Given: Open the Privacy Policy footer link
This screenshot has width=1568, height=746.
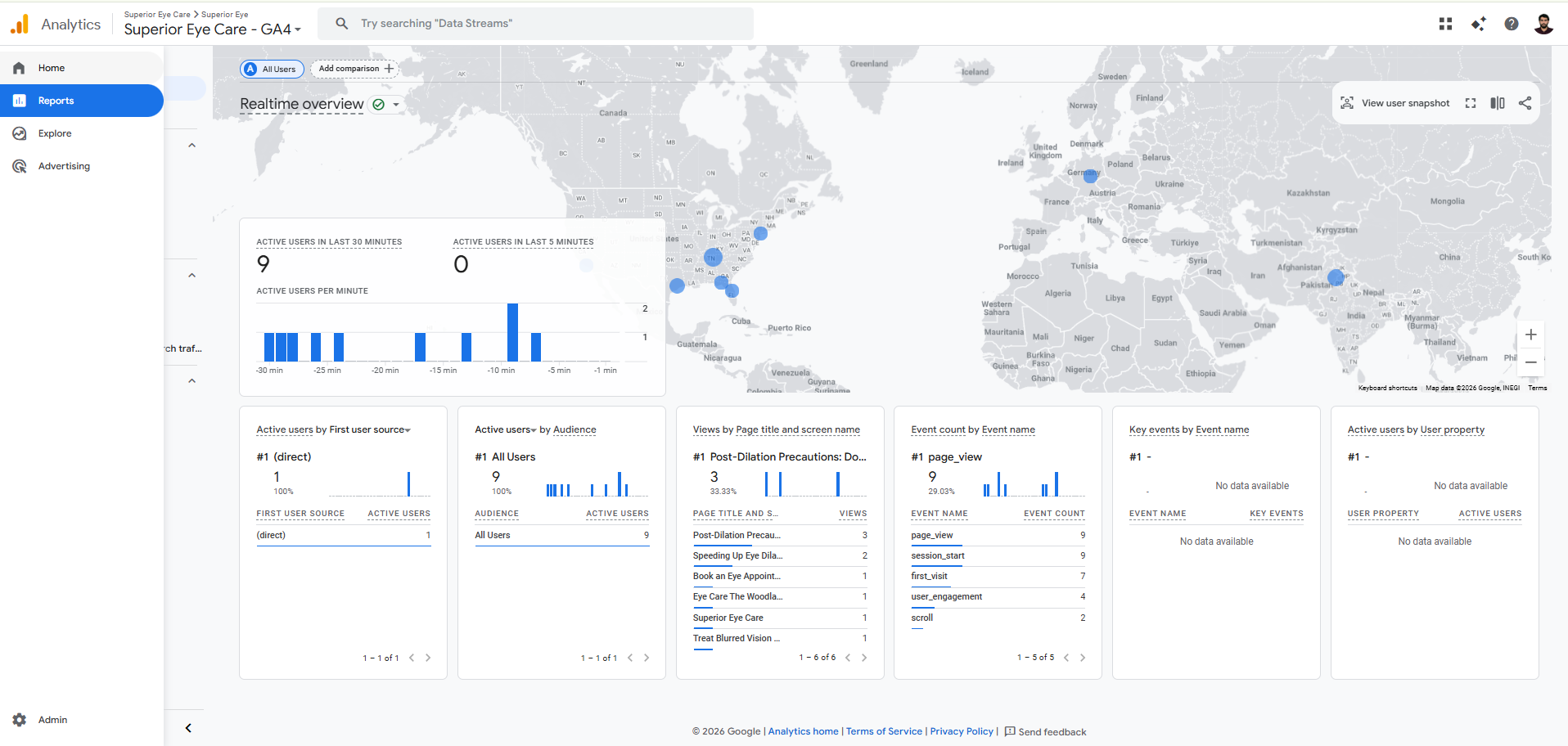Looking at the screenshot, I should [x=961, y=731].
